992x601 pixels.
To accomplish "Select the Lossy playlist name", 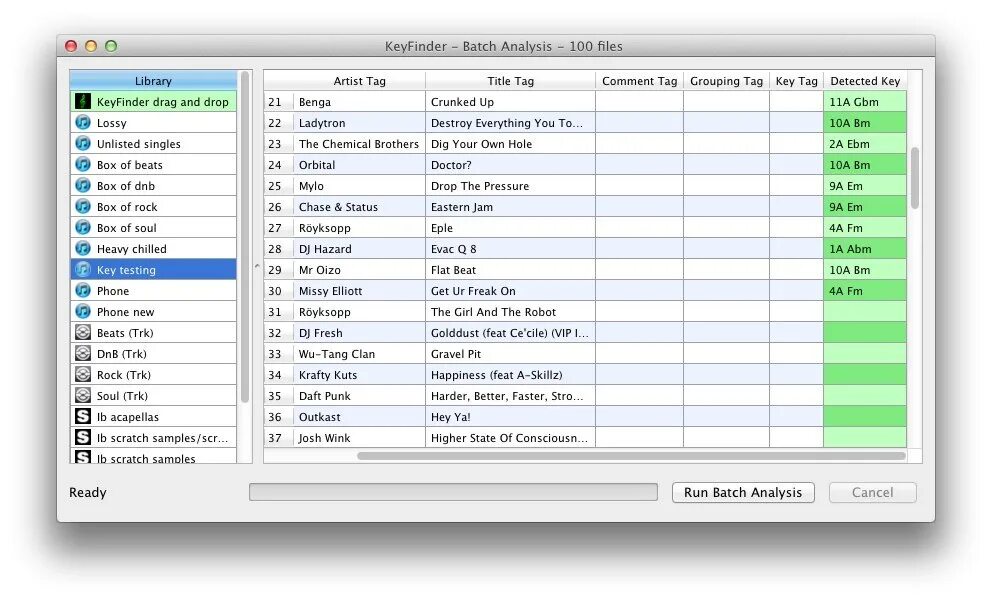I will pyautogui.click(x=111, y=123).
